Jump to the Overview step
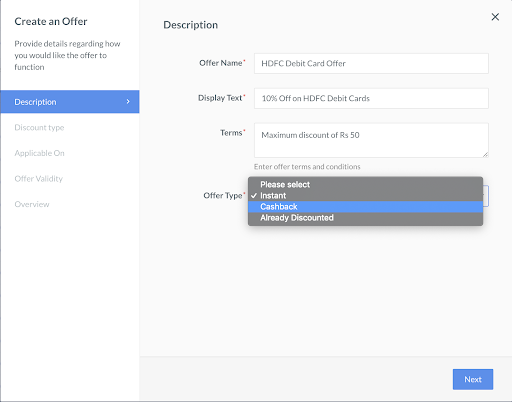The image size is (512, 402). (x=32, y=204)
